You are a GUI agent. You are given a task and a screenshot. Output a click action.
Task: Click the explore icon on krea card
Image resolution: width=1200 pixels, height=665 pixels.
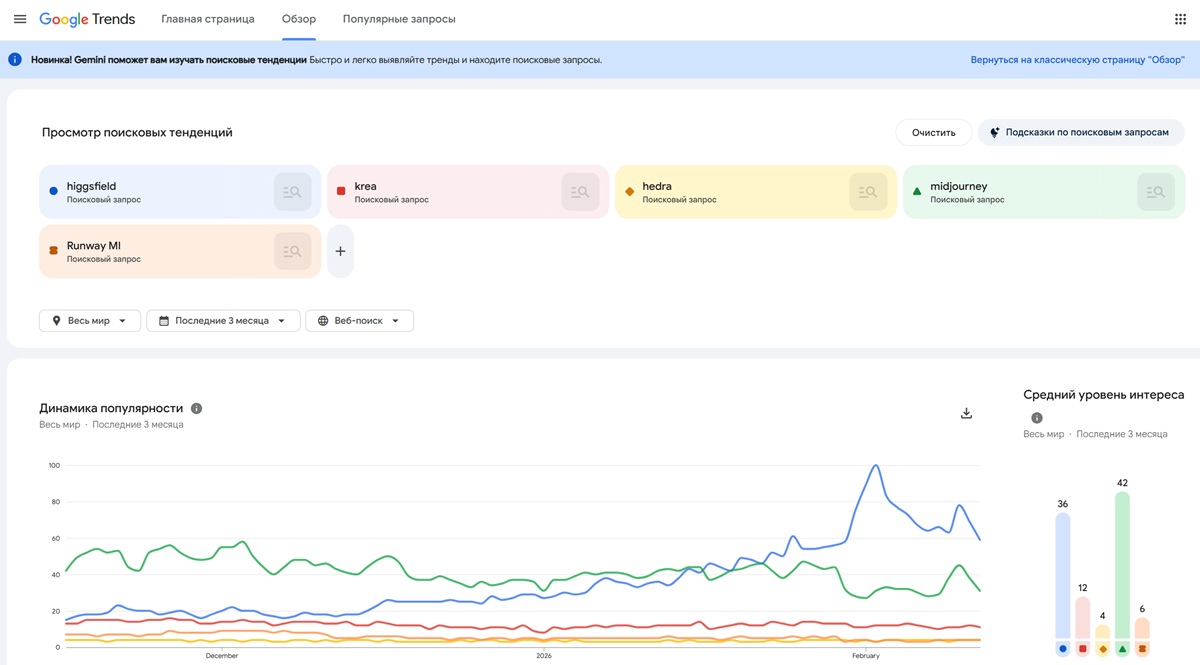(x=580, y=192)
